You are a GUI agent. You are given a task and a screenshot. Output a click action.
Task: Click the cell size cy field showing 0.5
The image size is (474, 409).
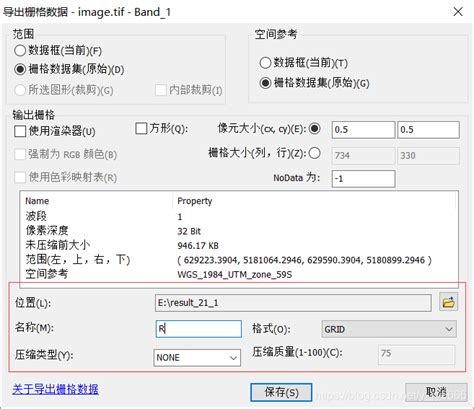pyautogui.click(x=428, y=130)
